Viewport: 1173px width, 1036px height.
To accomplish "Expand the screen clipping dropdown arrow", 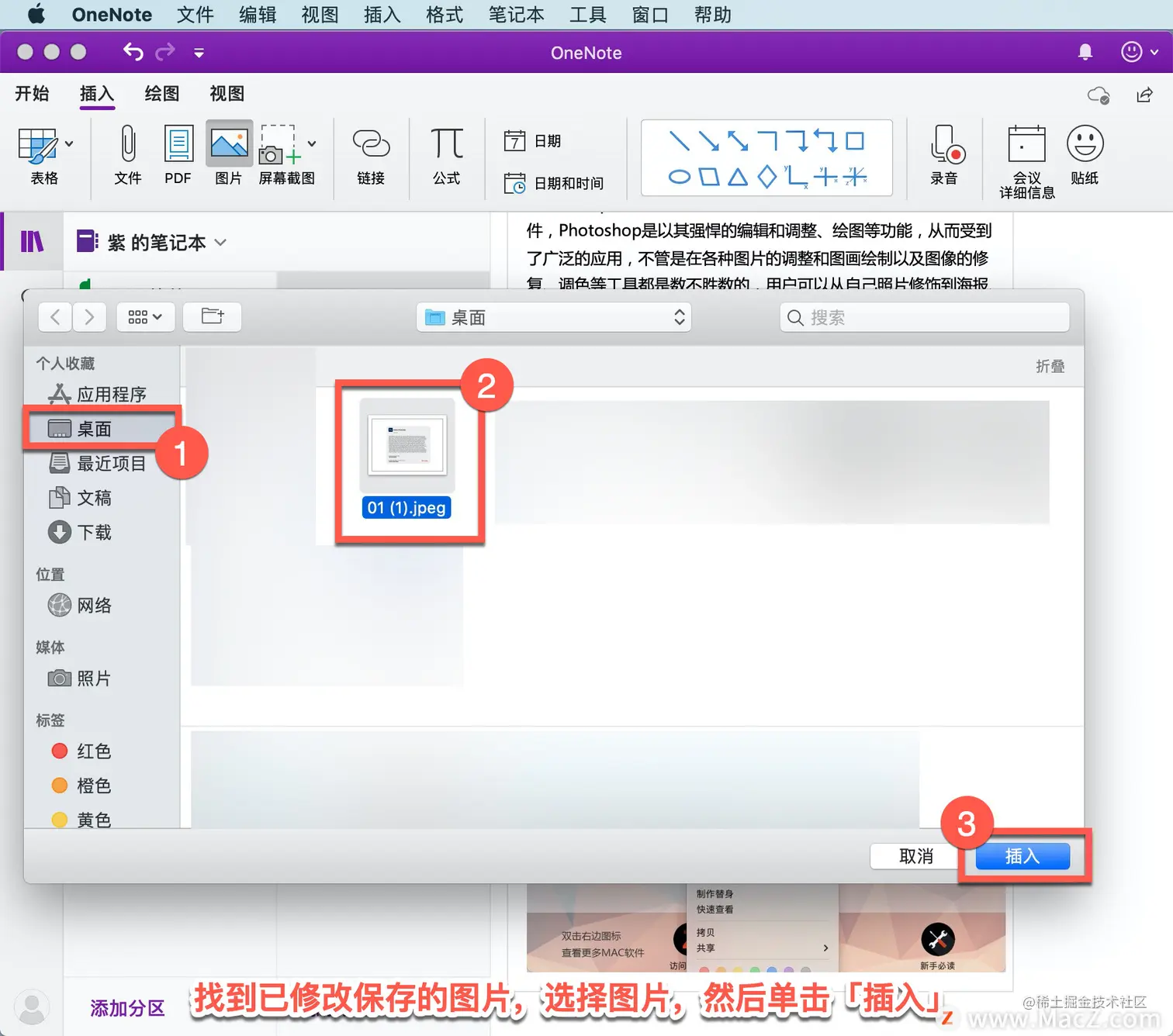I will (312, 143).
